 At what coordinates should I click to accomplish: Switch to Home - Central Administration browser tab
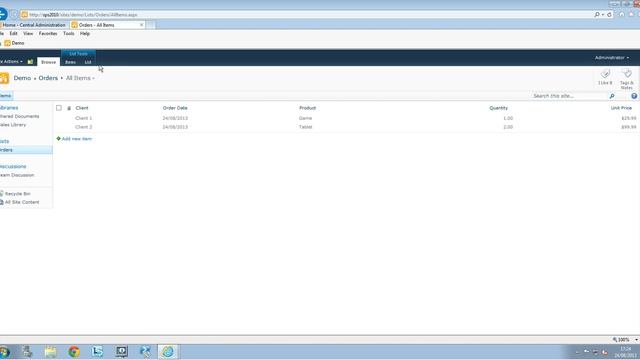[x=33, y=25]
